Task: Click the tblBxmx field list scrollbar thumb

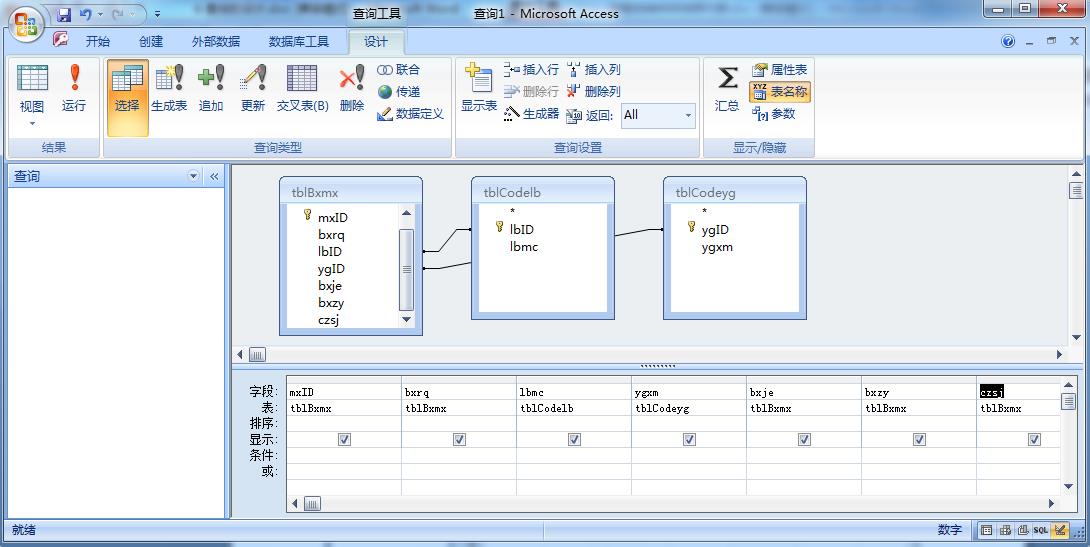Action: [407, 270]
